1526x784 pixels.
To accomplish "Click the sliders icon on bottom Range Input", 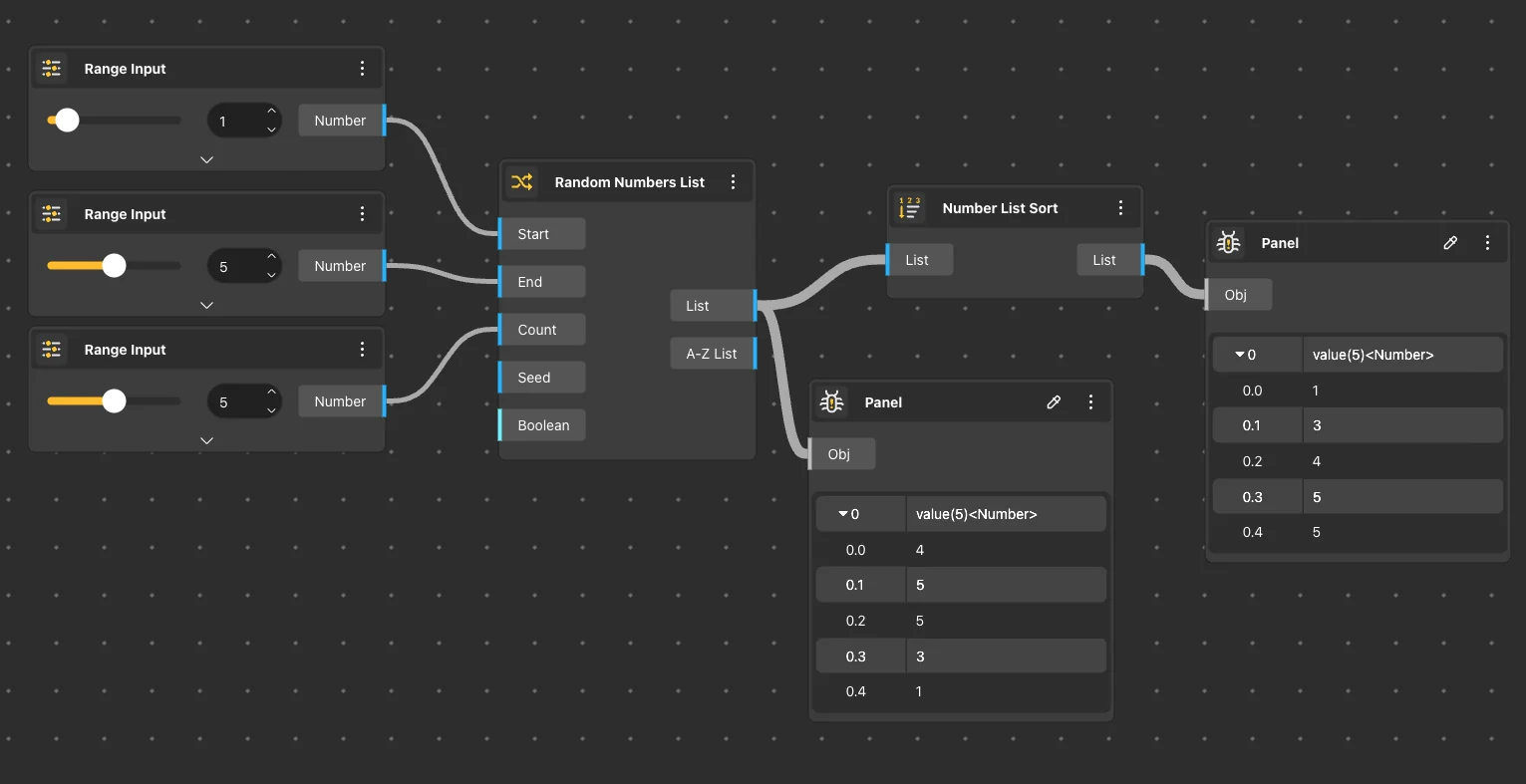I will click(52, 350).
